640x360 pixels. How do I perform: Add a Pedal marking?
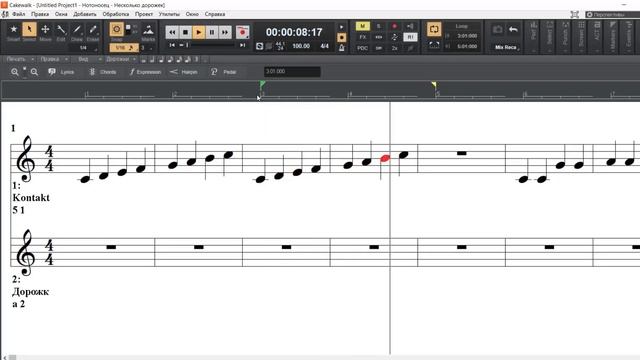pos(224,72)
